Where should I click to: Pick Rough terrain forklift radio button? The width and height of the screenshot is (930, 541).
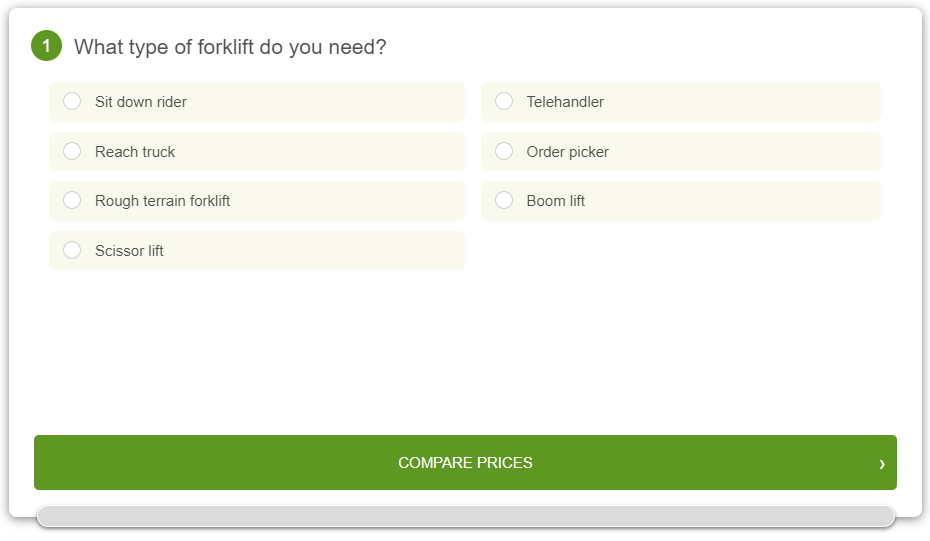pos(72,200)
